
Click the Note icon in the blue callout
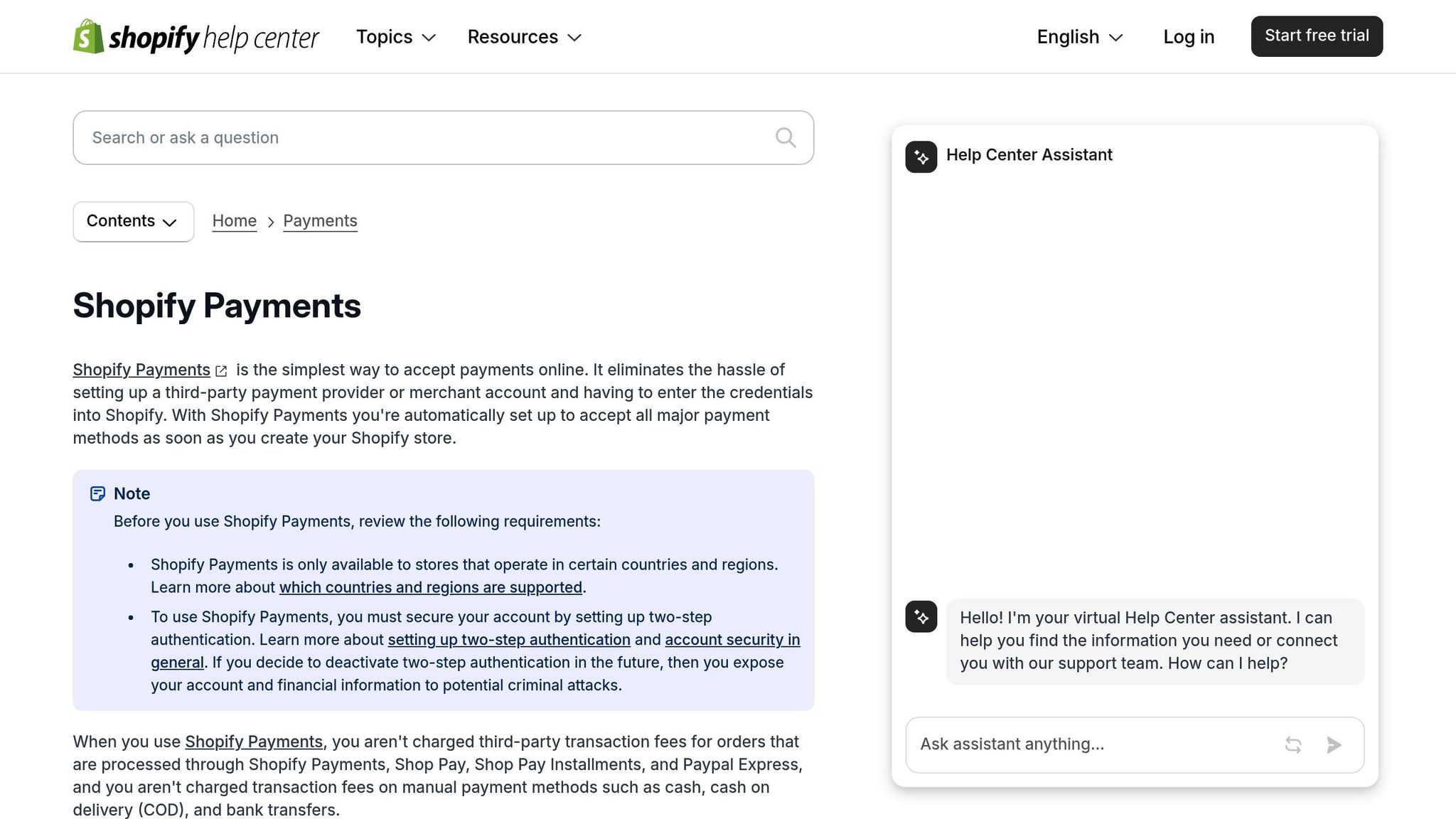[97, 493]
